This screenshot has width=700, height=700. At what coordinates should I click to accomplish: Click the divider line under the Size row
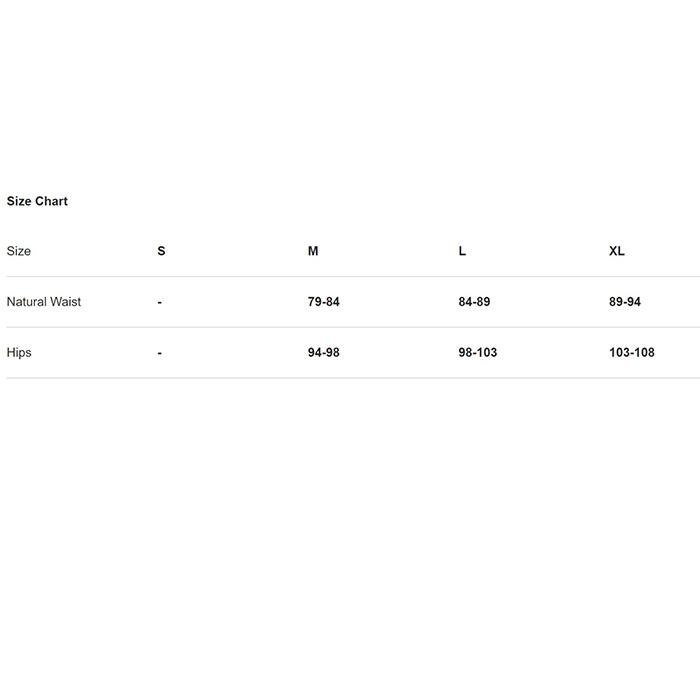[x=350, y=277]
